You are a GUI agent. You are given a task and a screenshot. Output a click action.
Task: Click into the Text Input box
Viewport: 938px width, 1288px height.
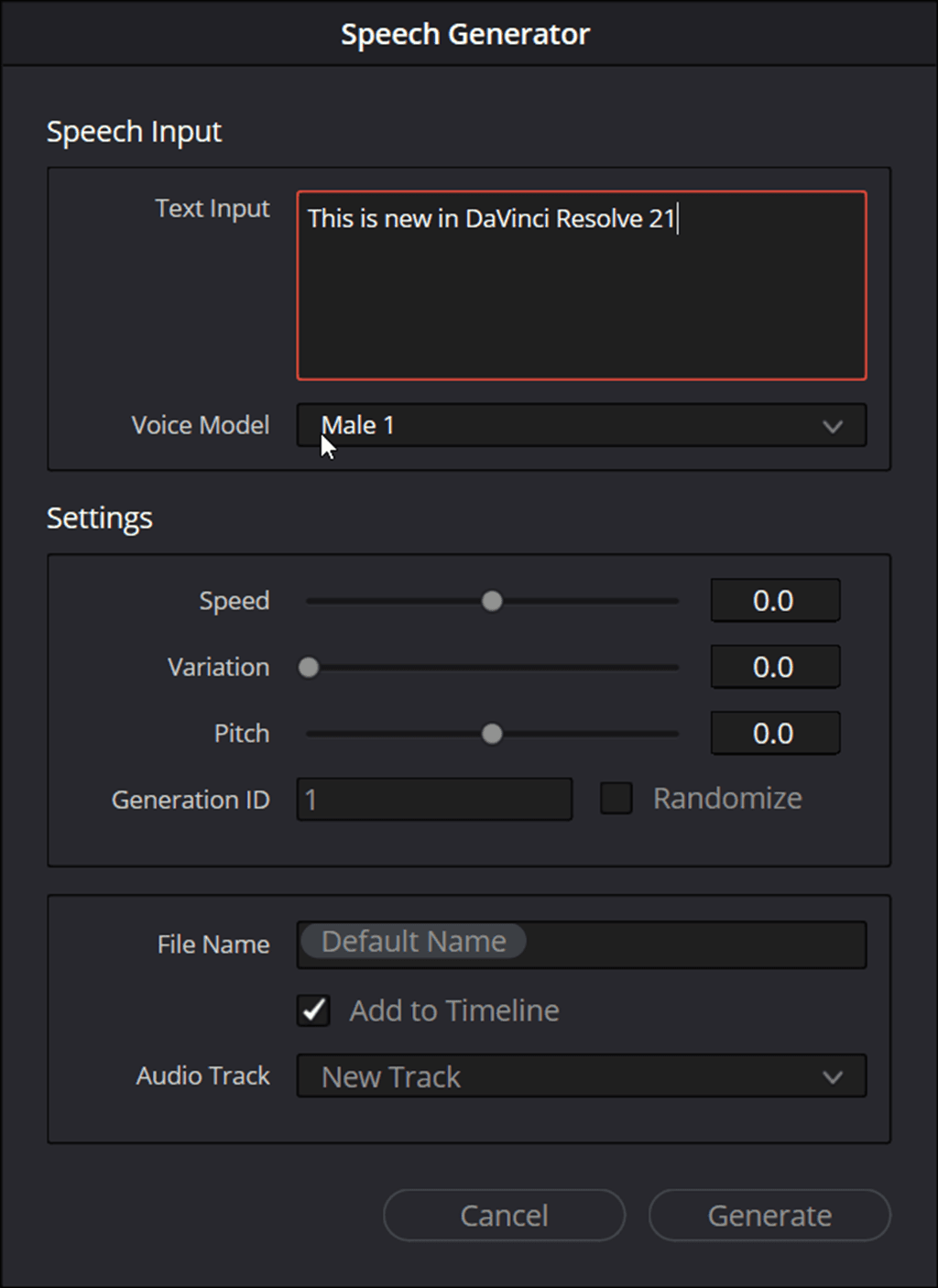tap(581, 284)
